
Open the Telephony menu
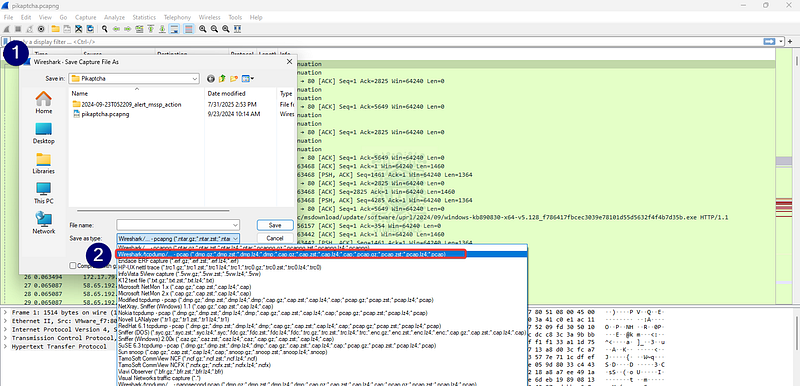177,17
